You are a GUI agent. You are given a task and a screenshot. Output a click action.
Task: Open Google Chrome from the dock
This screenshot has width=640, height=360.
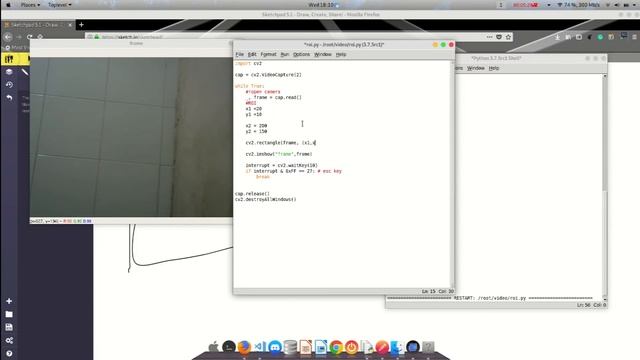(x=336, y=347)
